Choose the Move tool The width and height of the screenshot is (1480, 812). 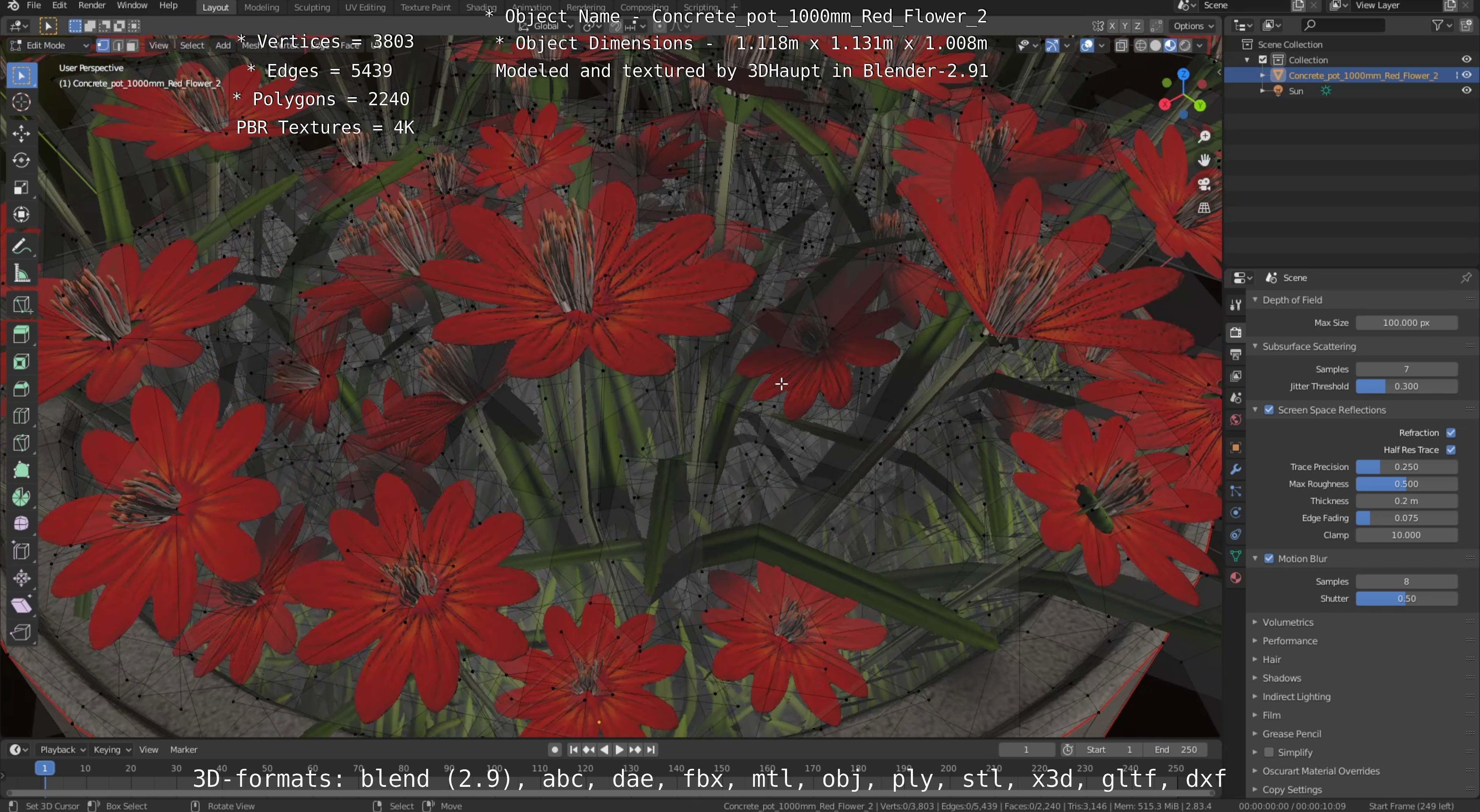click(21, 134)
